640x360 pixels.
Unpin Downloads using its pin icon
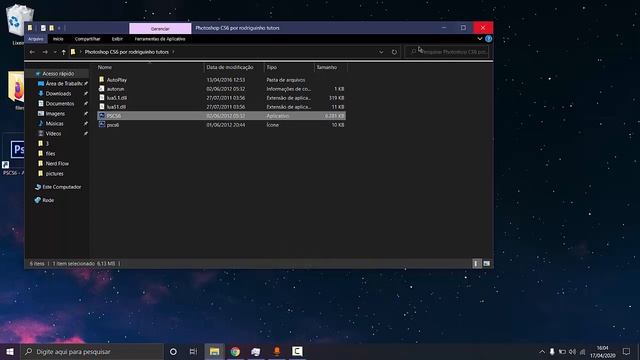86,93
